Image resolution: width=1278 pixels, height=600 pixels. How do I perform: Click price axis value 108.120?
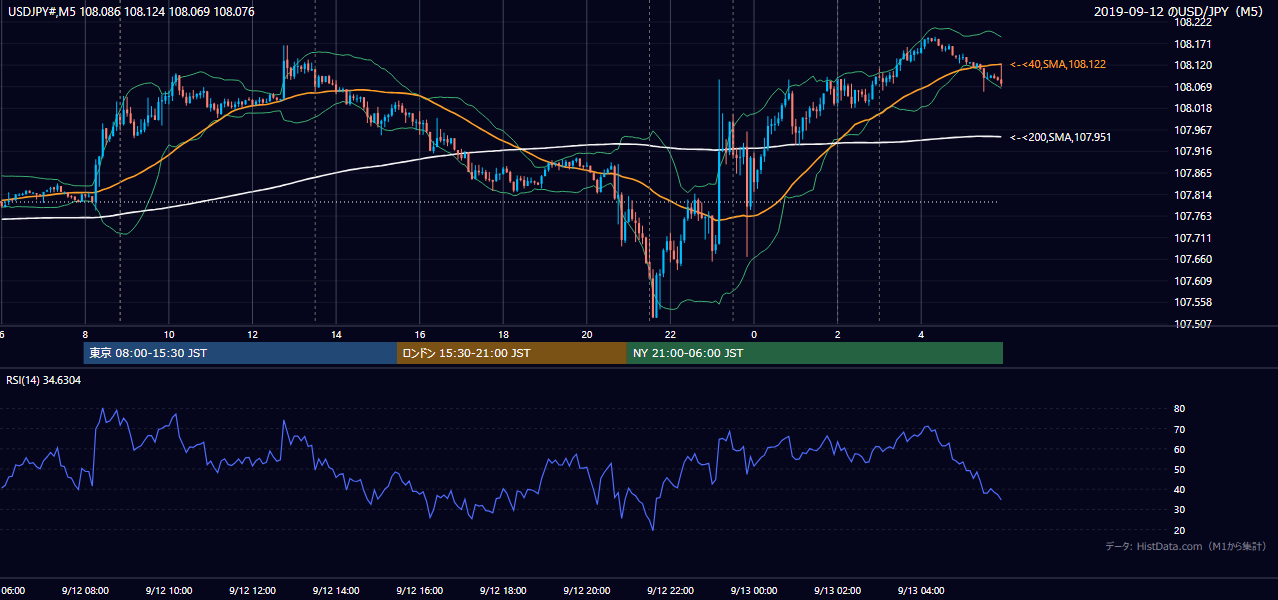pos(1193,65)
